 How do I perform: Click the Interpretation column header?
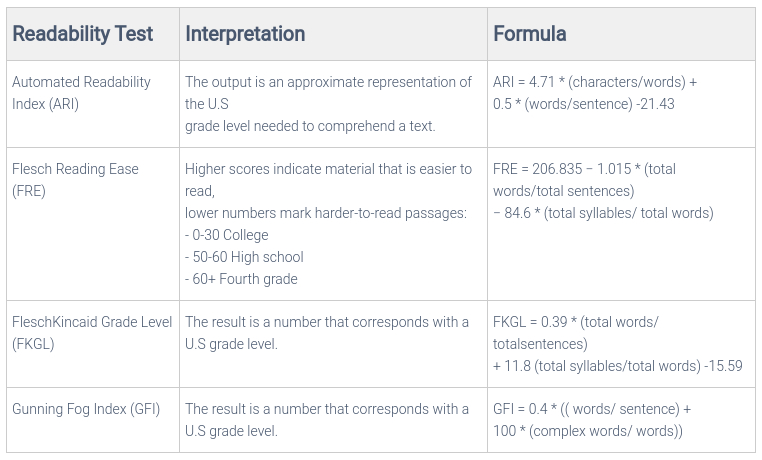click(x=245, y=34)
